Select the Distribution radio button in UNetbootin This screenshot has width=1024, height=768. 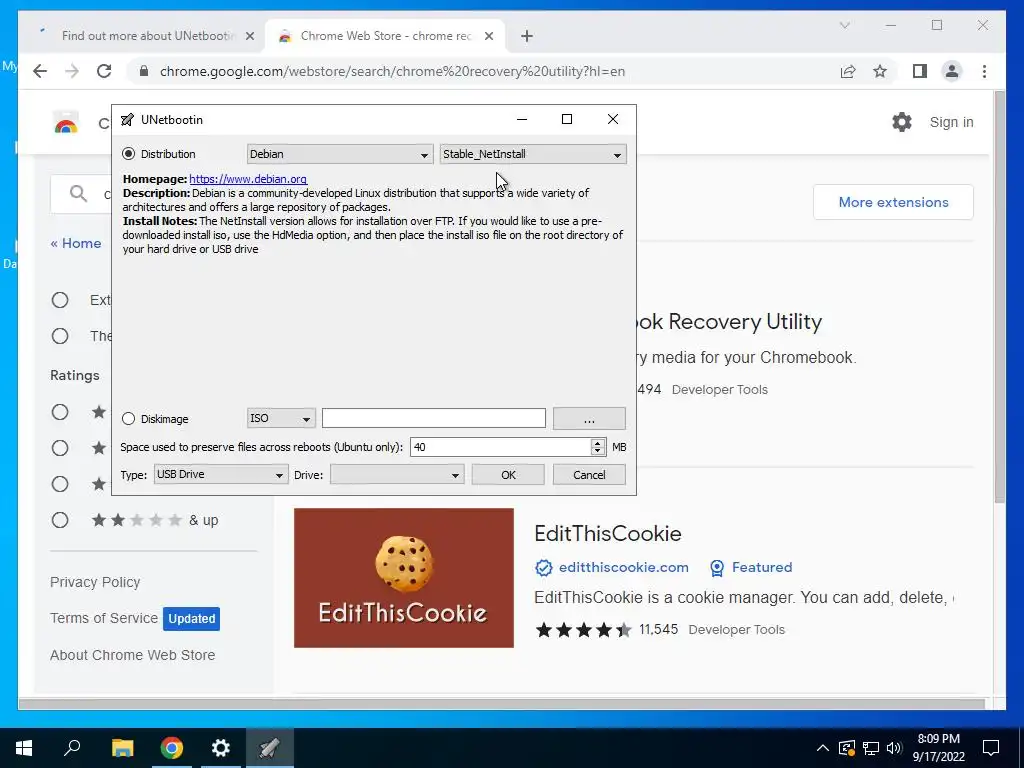[x=129, y=154]
